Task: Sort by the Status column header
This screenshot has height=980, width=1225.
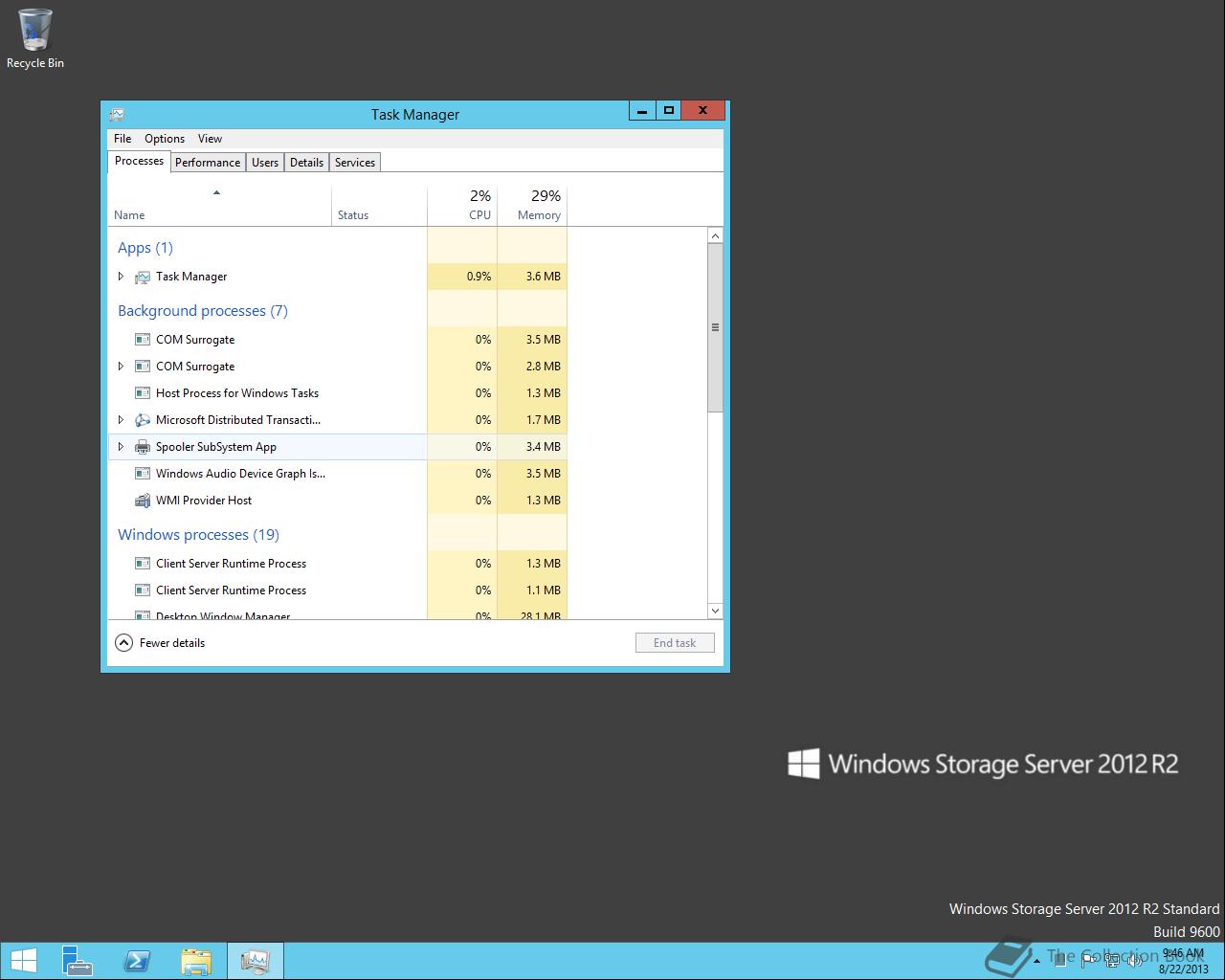Action: point(380,205)
